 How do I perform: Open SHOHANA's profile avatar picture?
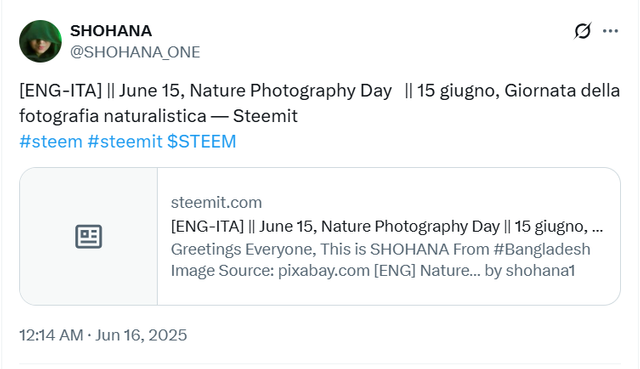click(40, 41)
